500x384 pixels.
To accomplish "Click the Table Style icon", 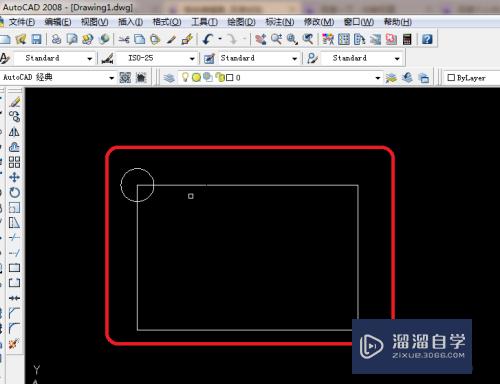I will (x=209, y=59).
